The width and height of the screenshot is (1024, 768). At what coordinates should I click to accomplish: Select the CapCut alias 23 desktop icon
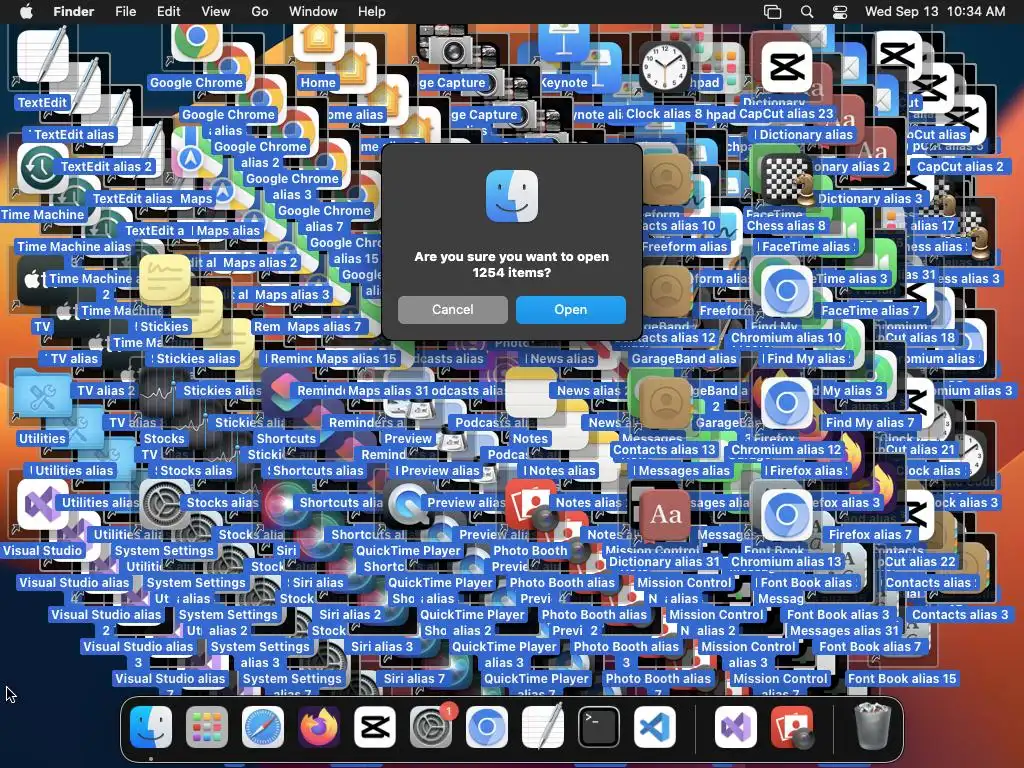click(x=786, y=67)
